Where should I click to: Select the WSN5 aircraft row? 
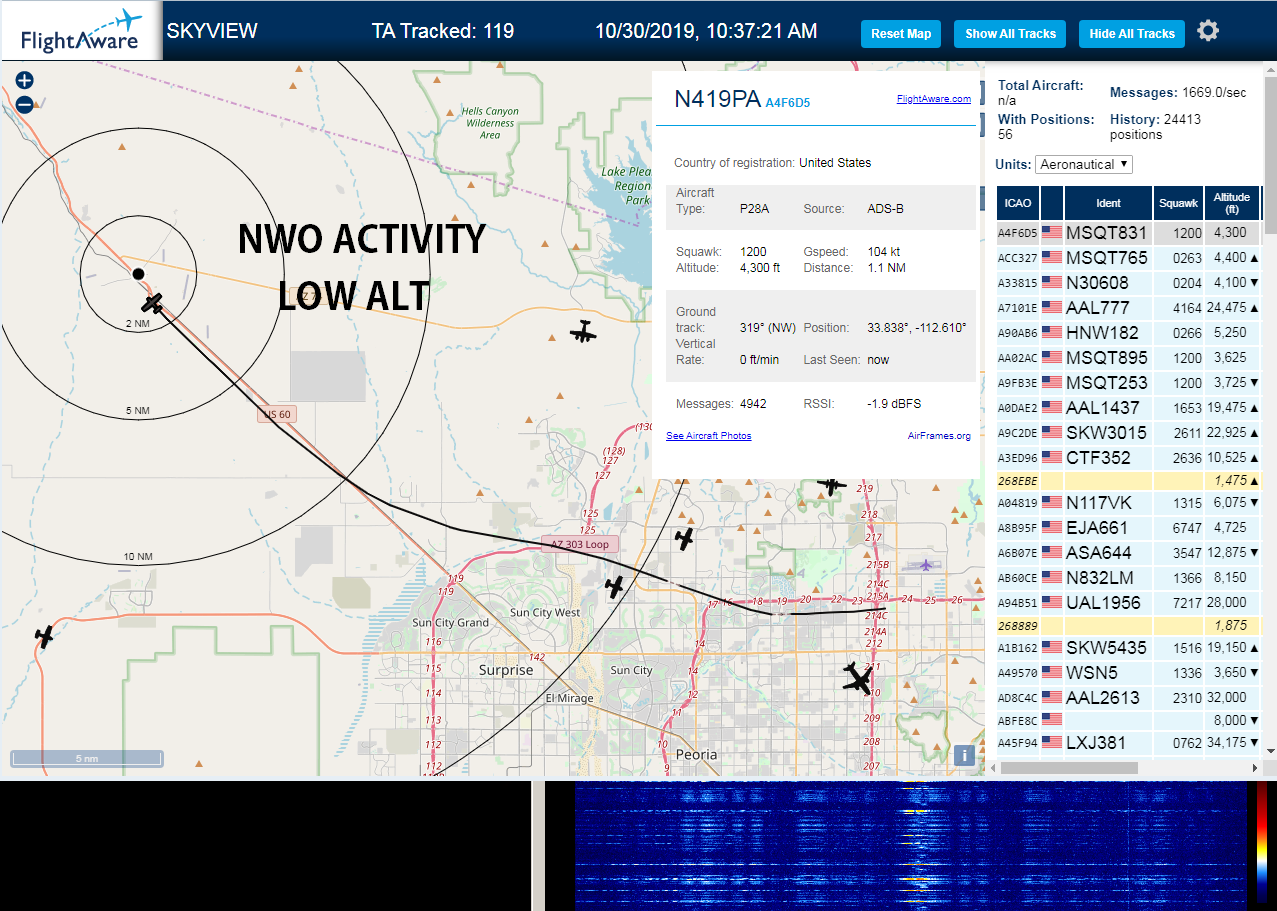pyautogui.click(x=1130, y=673)
